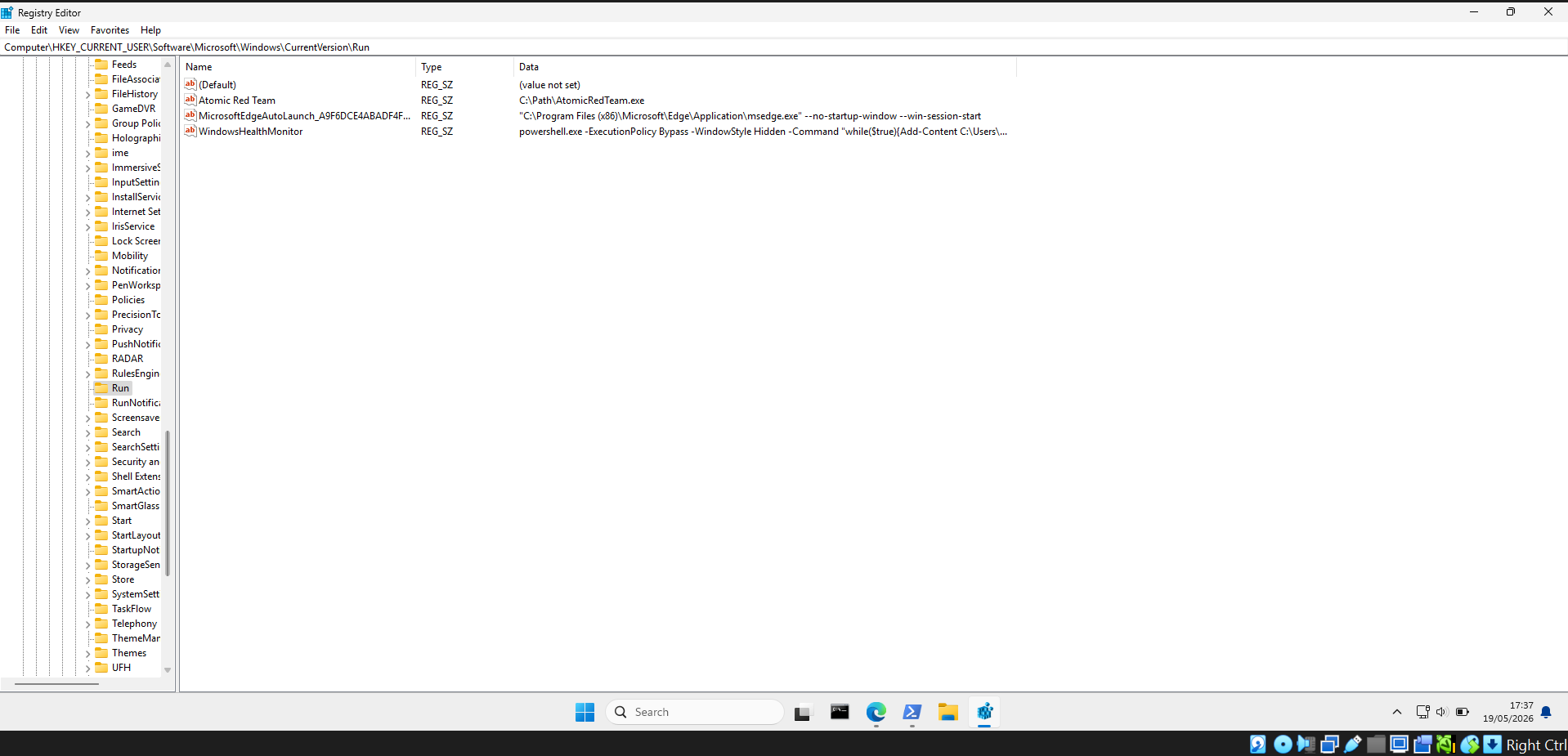The image size is (1568, 756).
Task: Click the tree scroll-down arrow
Action: pyautogui.click(x=168, y=670)
